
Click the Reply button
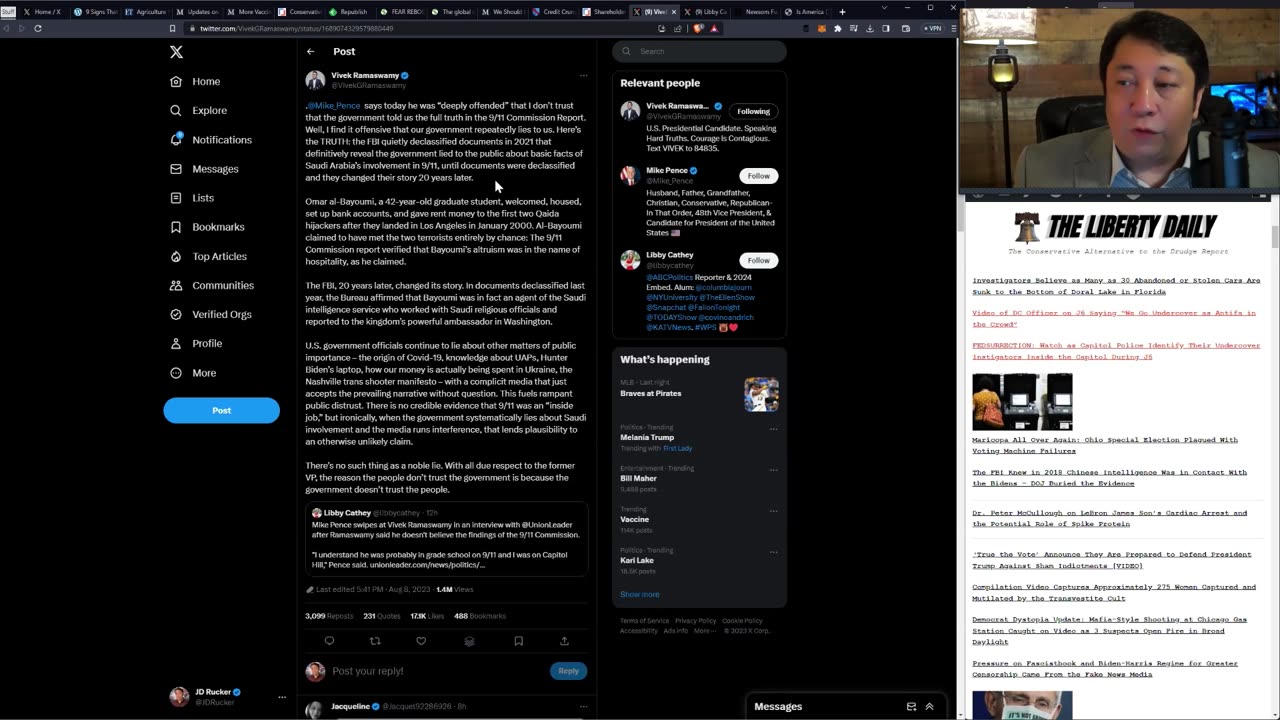tap(568, 671)
